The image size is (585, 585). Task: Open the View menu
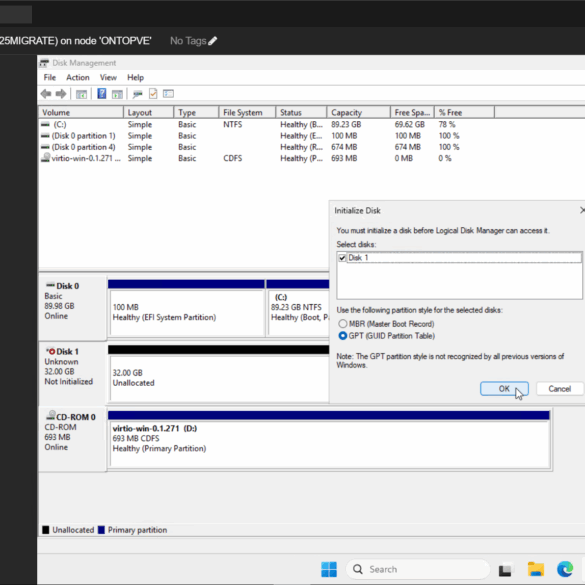pos(108,77)
